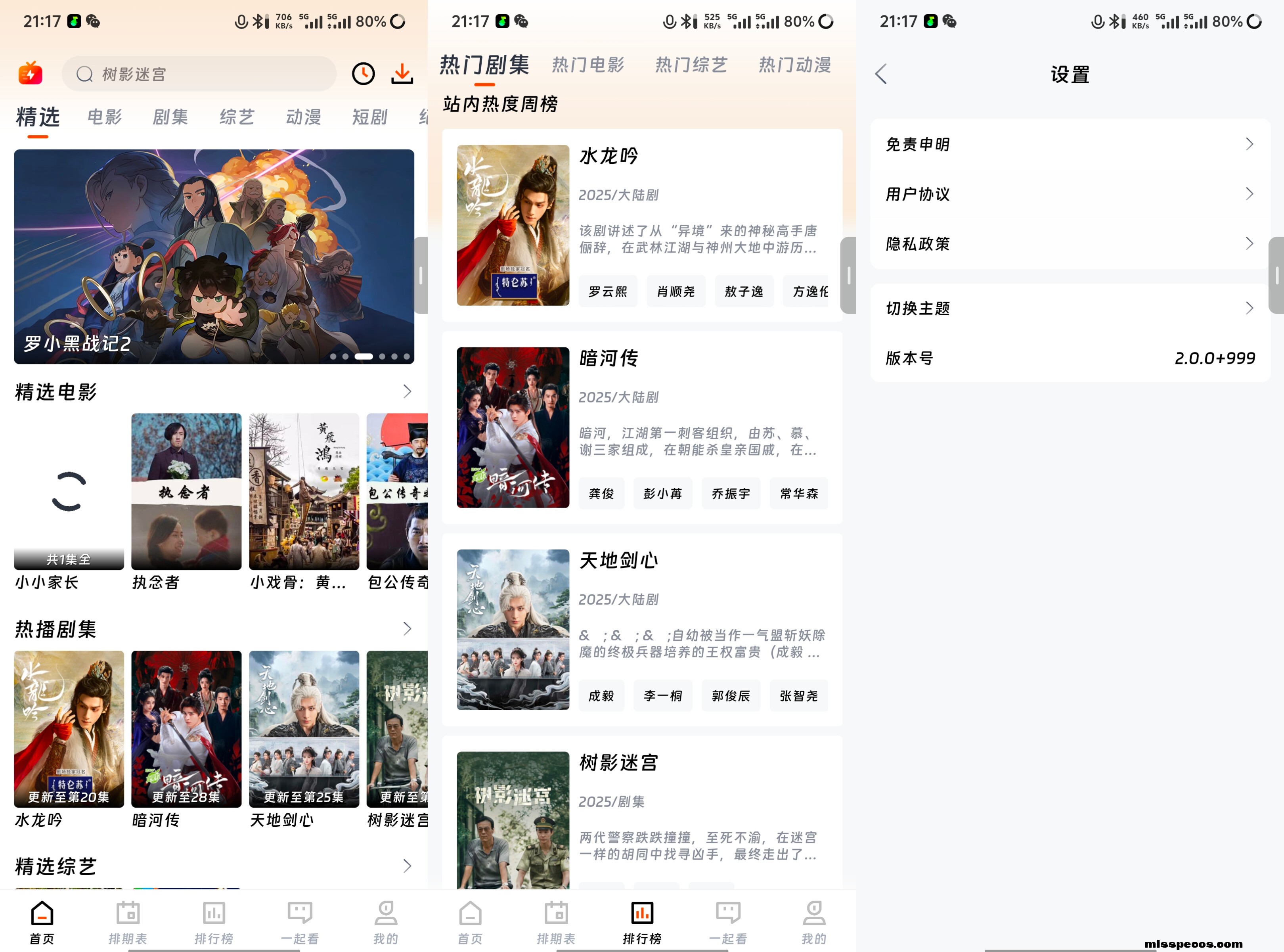Screen dimensions: 1284x952
Task: Open 一起看 in left bottom navigation
Action: coord(300,922)
